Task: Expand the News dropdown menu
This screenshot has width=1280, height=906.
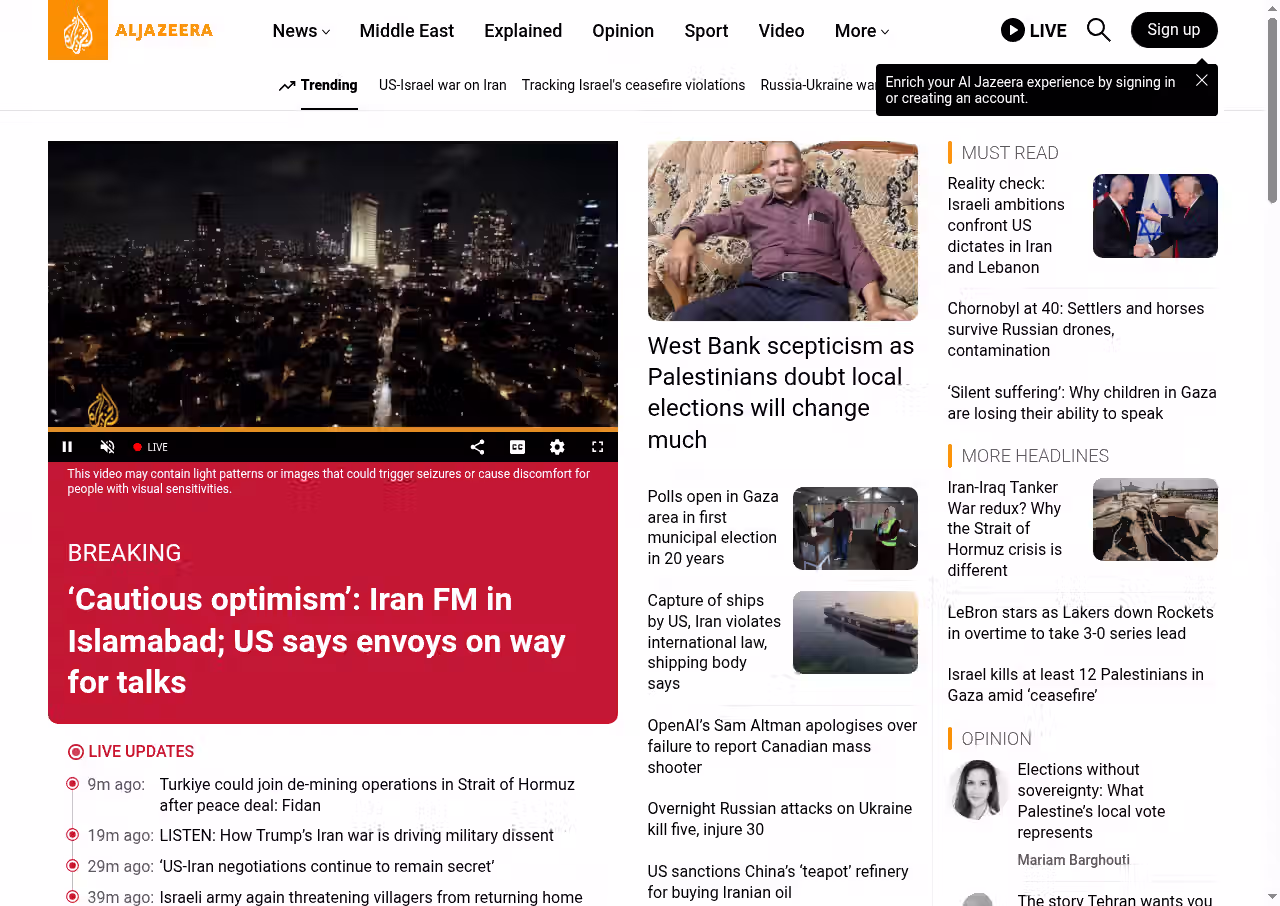Action: point(301,31)
